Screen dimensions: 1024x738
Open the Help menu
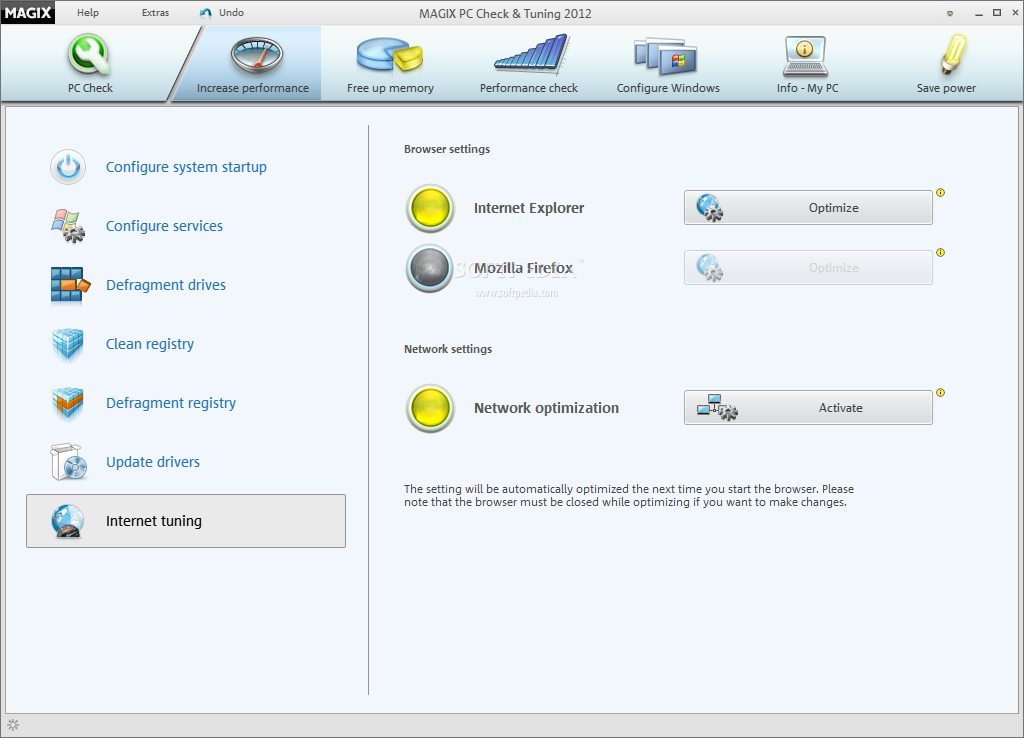(x=88, y=12)
